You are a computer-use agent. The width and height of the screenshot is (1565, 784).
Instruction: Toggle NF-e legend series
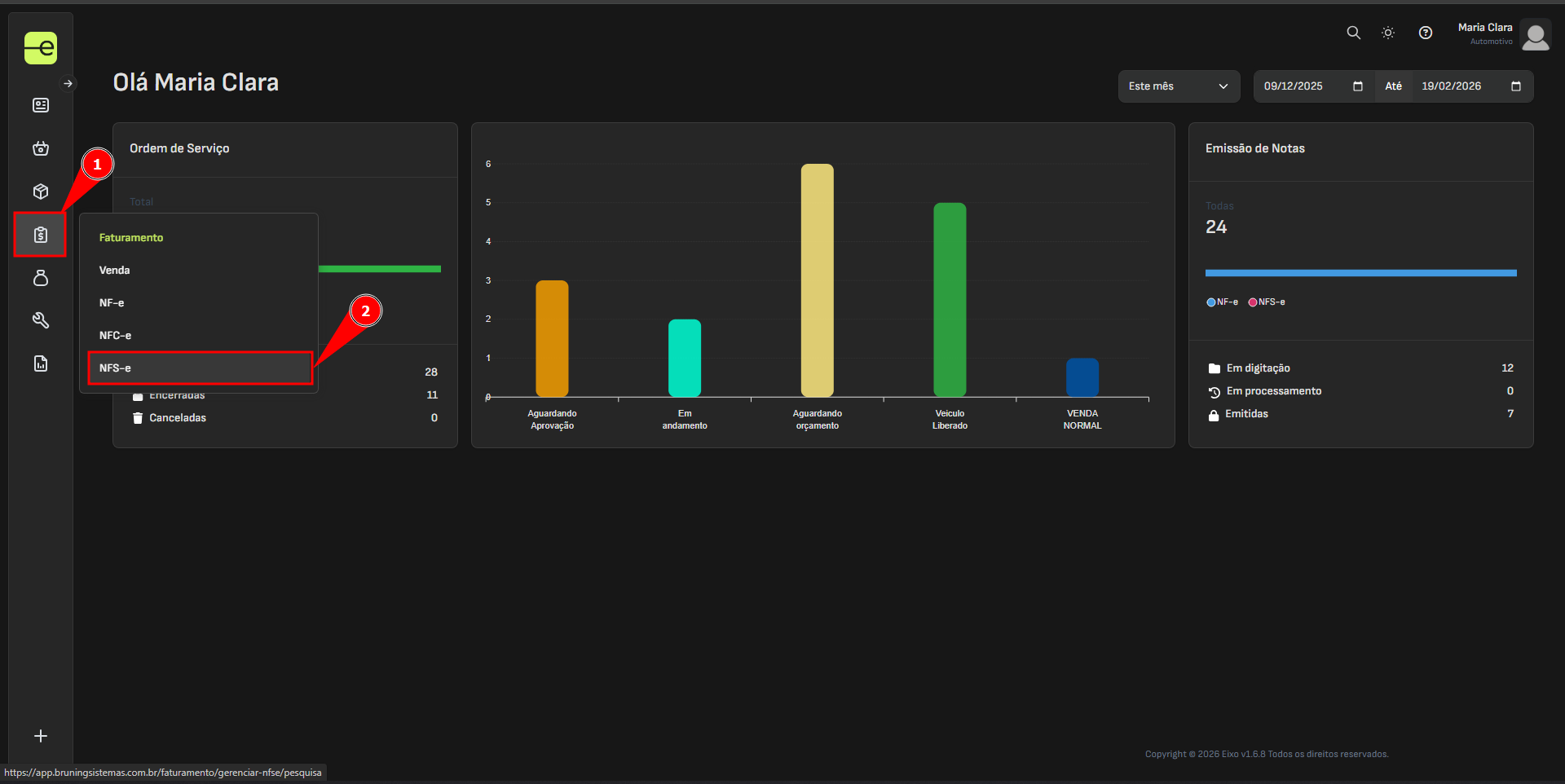(x=1222, y=302)
